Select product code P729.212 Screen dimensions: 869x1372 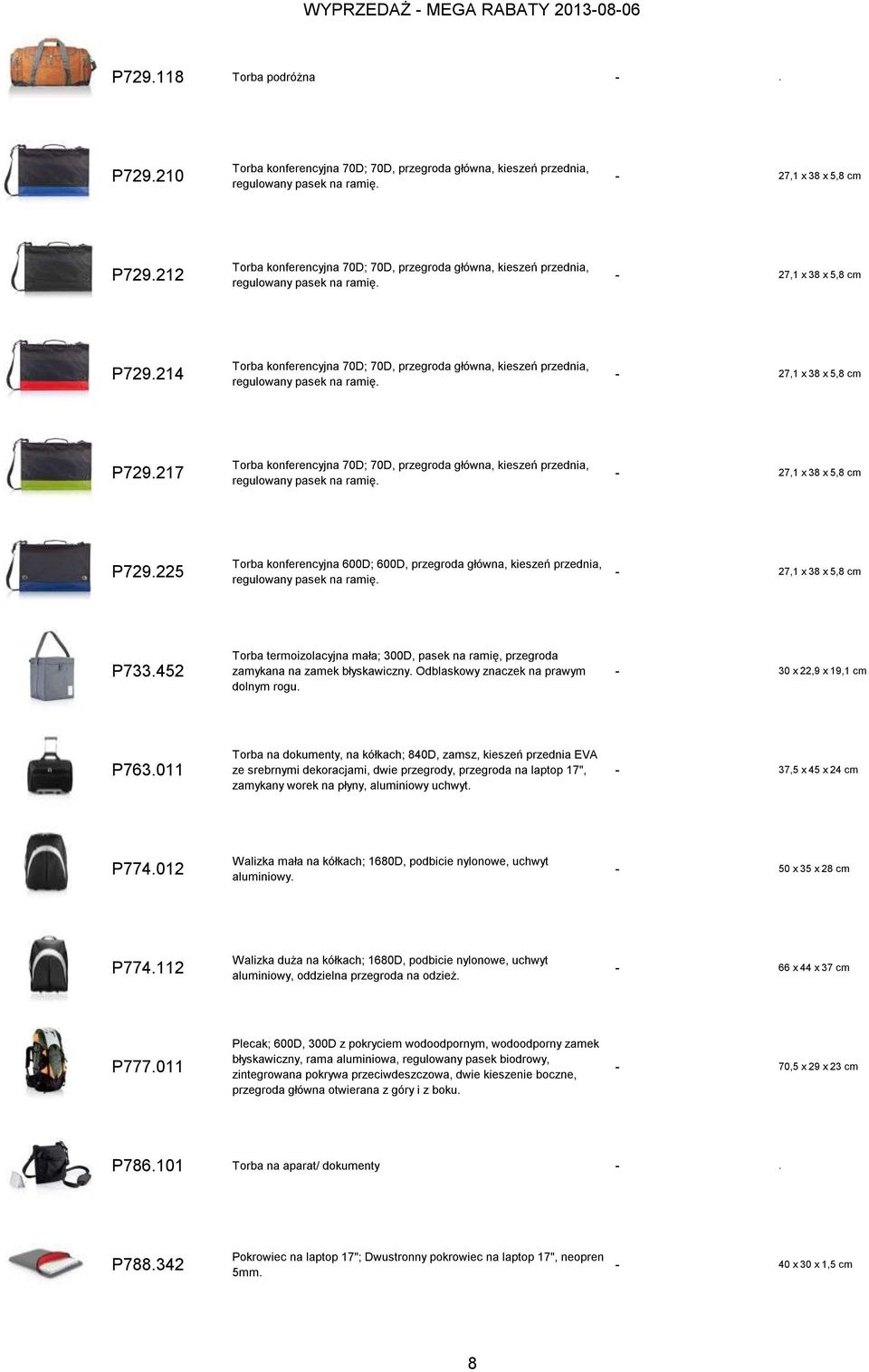[148, 274]
